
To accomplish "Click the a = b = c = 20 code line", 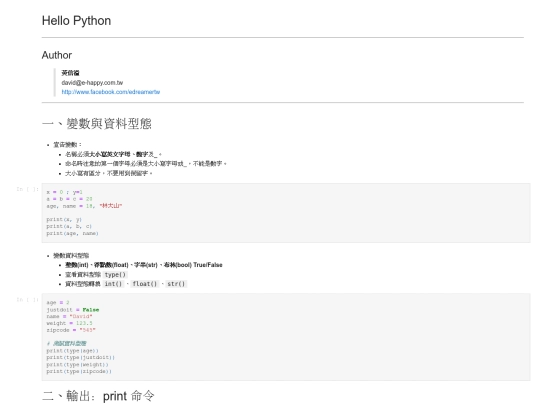I will pos(69,199).
